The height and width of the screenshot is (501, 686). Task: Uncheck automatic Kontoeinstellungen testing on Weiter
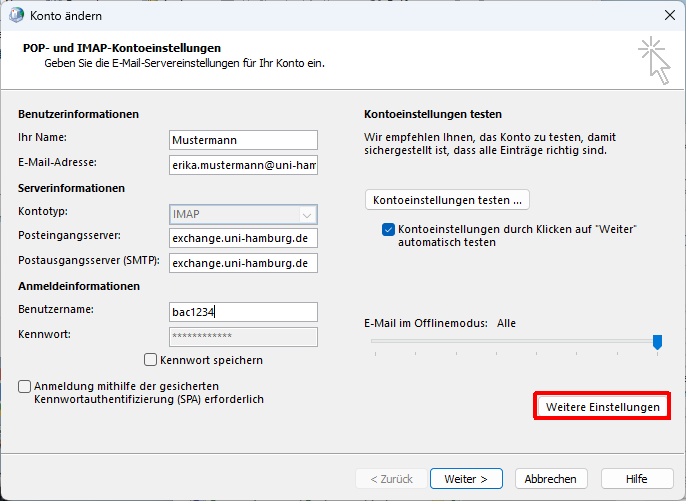coord(388,229)
